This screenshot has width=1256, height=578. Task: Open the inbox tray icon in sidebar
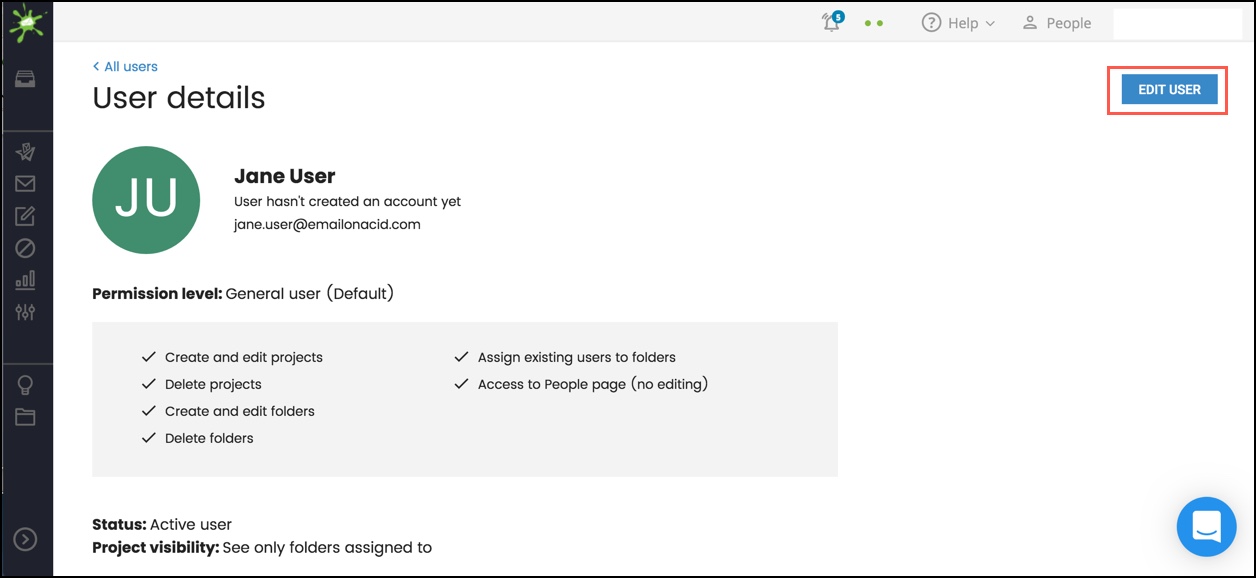click(25, 80)
